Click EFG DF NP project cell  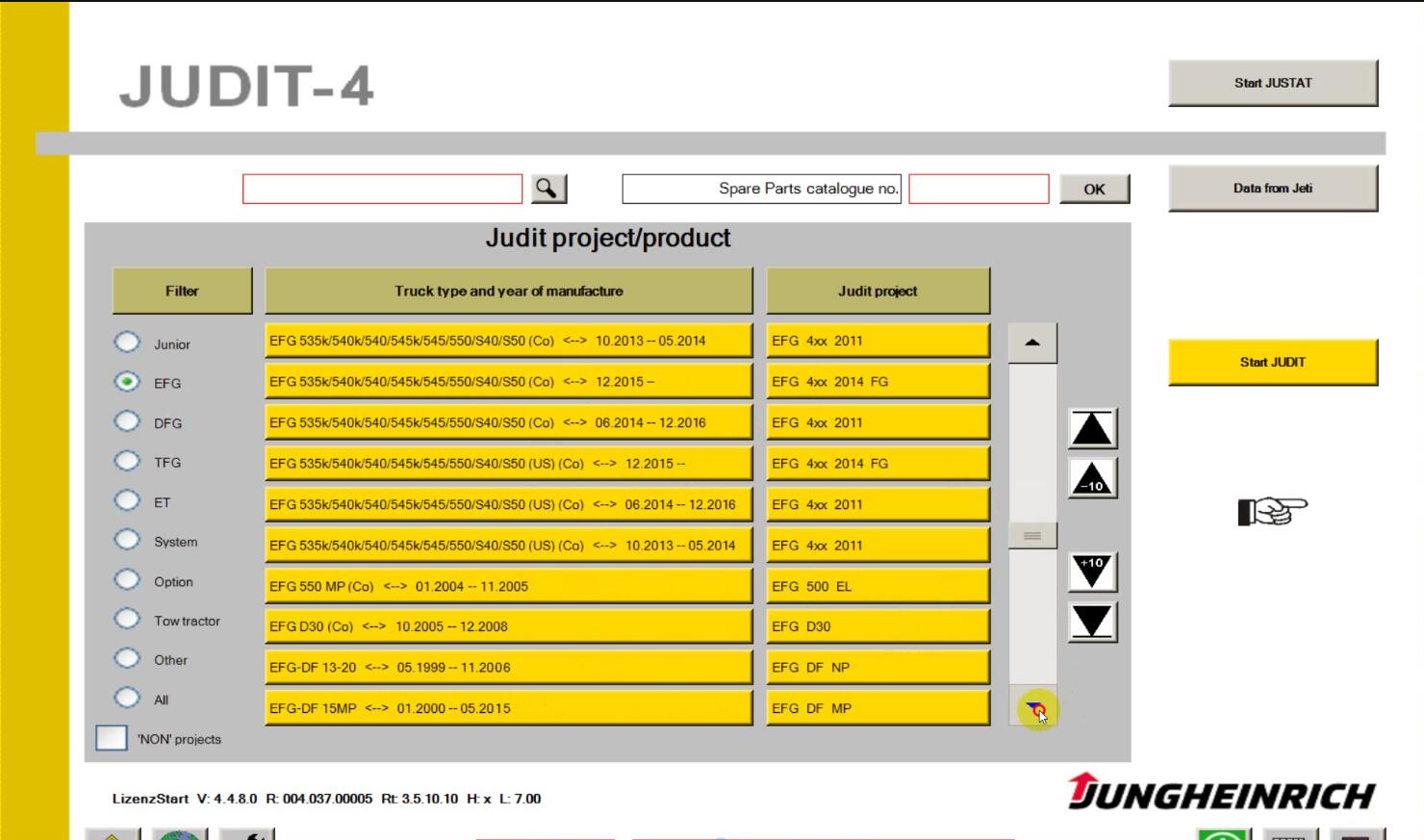[877, 668]
